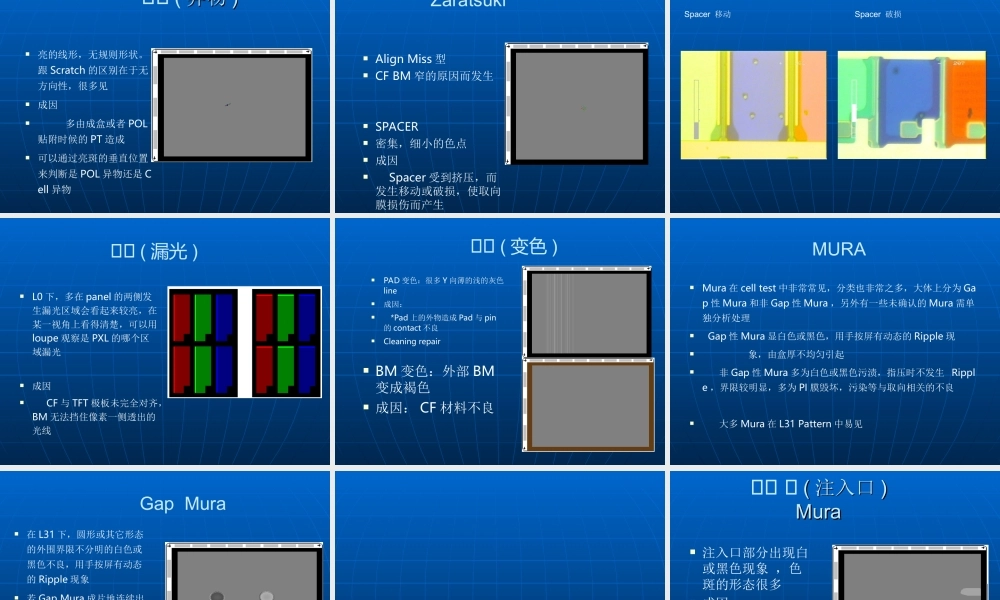Open the MURA overview slide thumbnail

tap(835, 341)
